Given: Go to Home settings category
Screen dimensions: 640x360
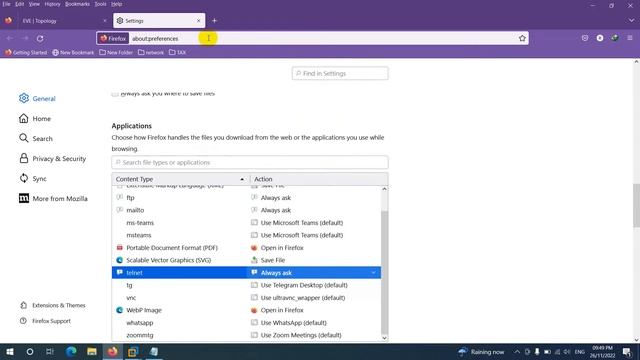Looking at the screenshot, I should (35, 118).
